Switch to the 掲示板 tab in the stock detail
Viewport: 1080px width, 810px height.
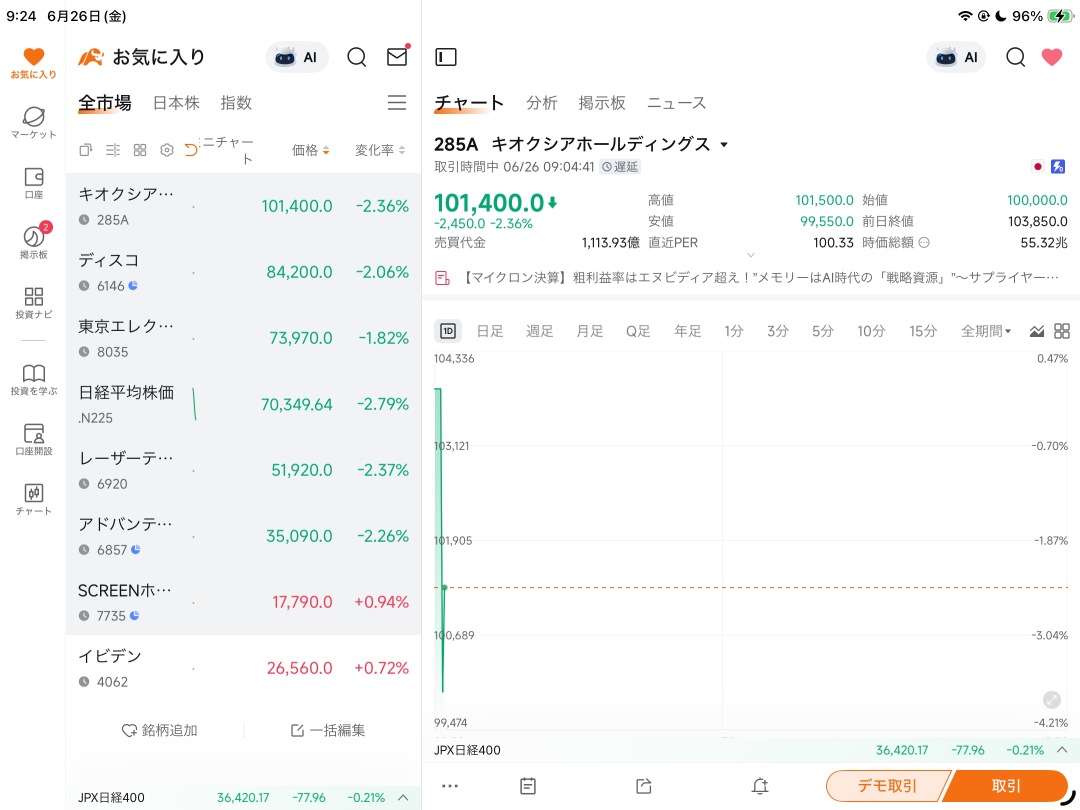click(602, 103)
